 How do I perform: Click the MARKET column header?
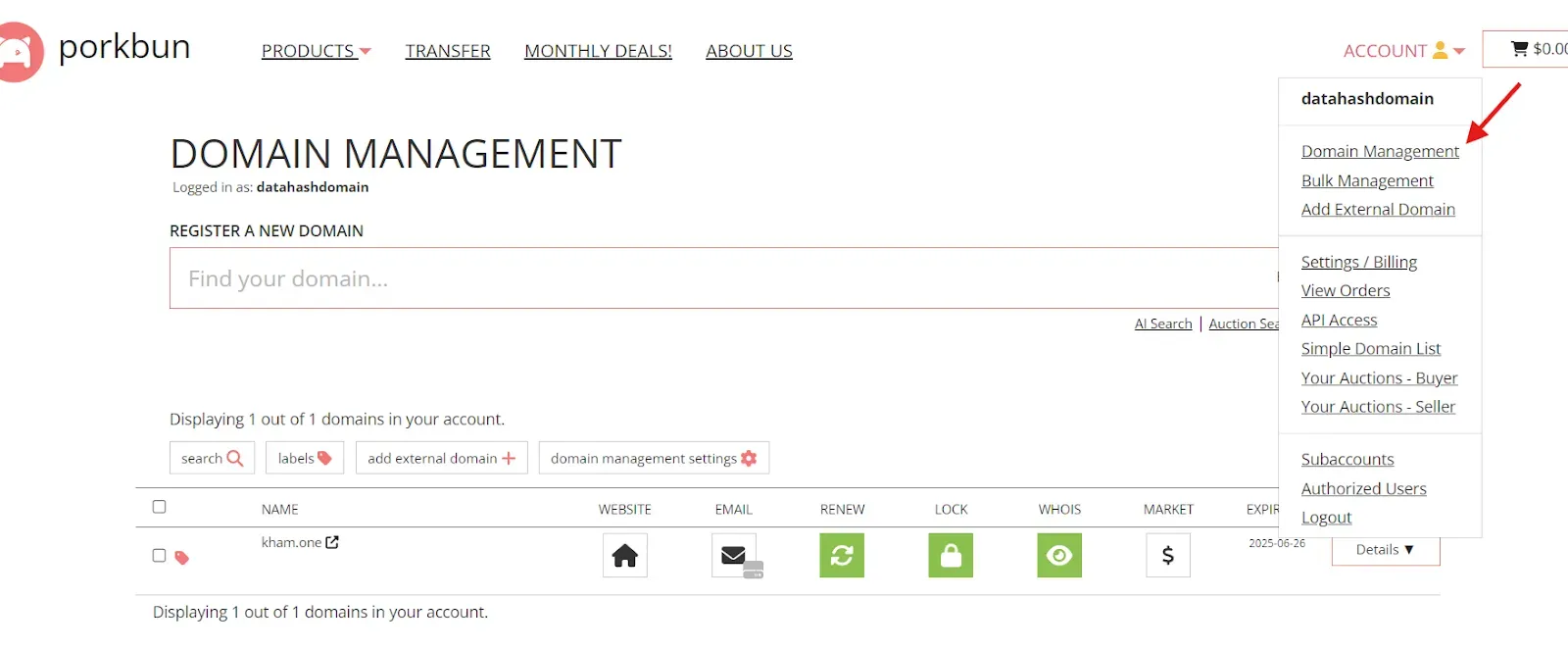pyautogui.click(x=1168, y=509)
